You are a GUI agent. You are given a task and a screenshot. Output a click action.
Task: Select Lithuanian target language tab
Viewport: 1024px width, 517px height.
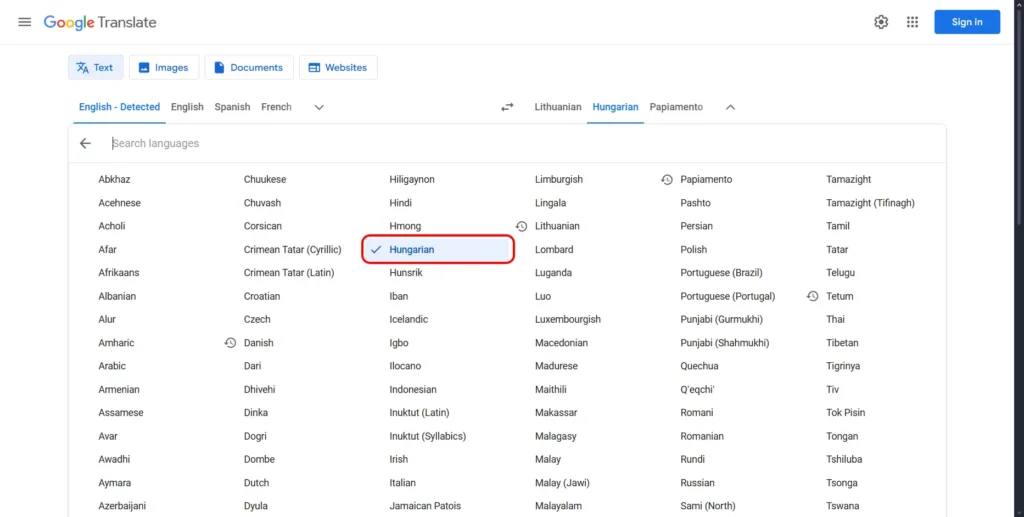(x=558, y=107)
